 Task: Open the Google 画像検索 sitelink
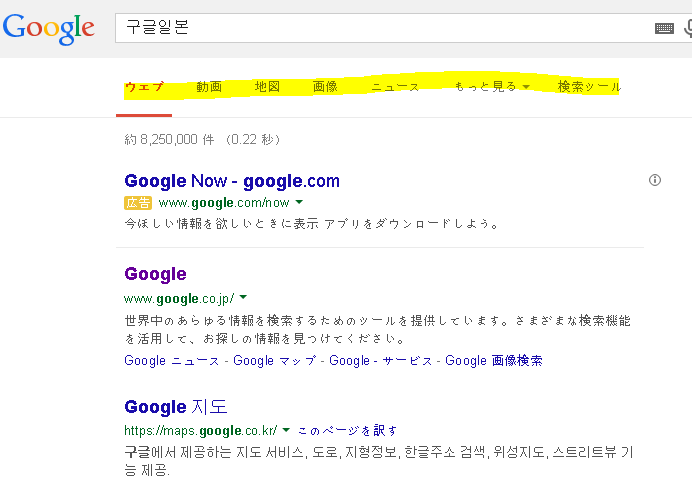(493, 361)
